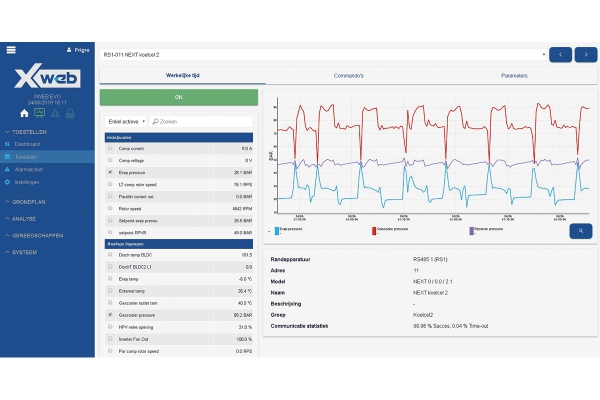This screenshot has height=400, width=600.
Task: Go to the next device with the right arrow
Action: pyautogui.click(x=586, y=55)
